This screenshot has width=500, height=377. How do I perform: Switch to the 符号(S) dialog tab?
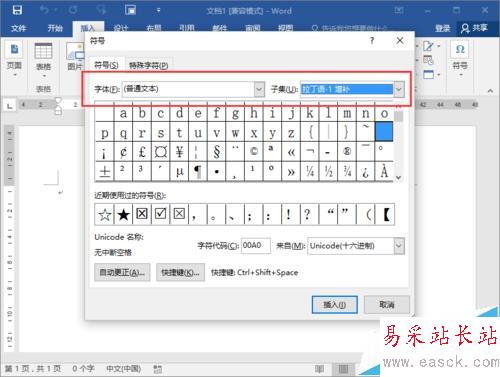106,65
